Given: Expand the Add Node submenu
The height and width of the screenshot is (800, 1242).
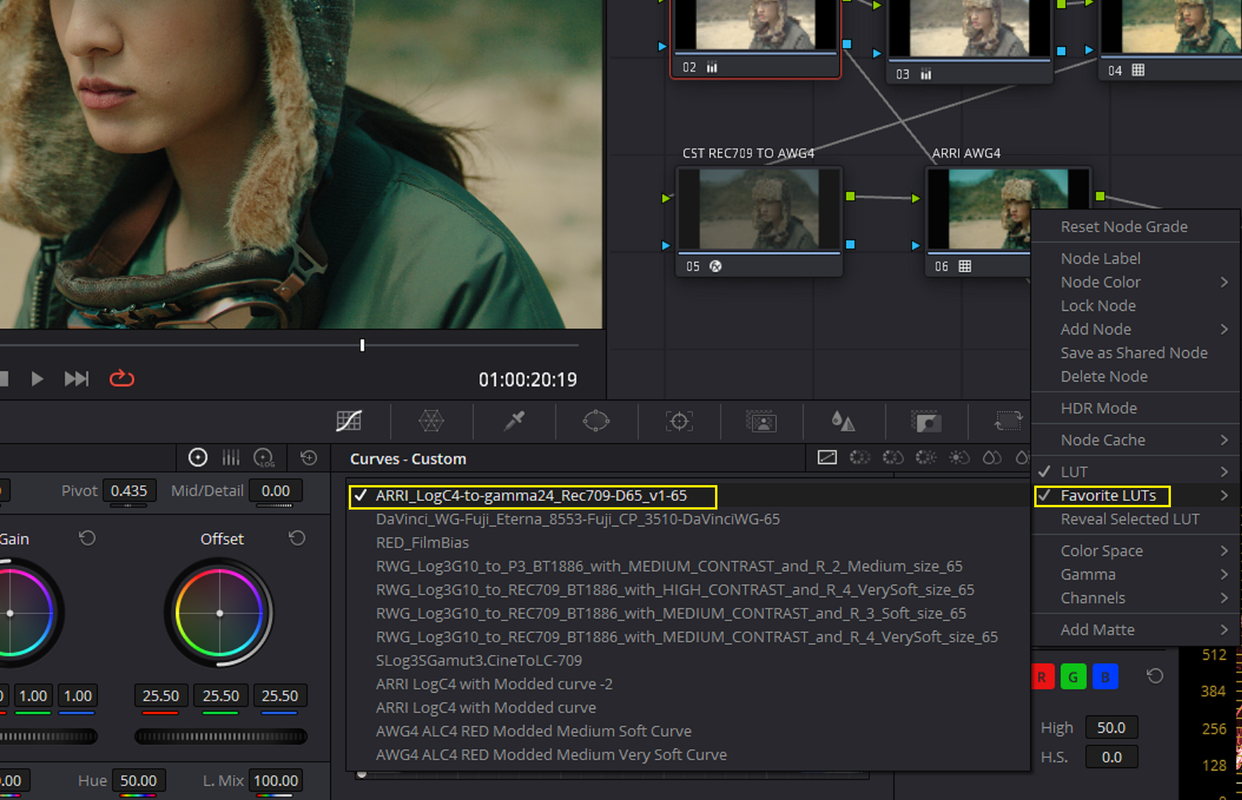Looking at the screenshot, I should tap(1136, 329).
